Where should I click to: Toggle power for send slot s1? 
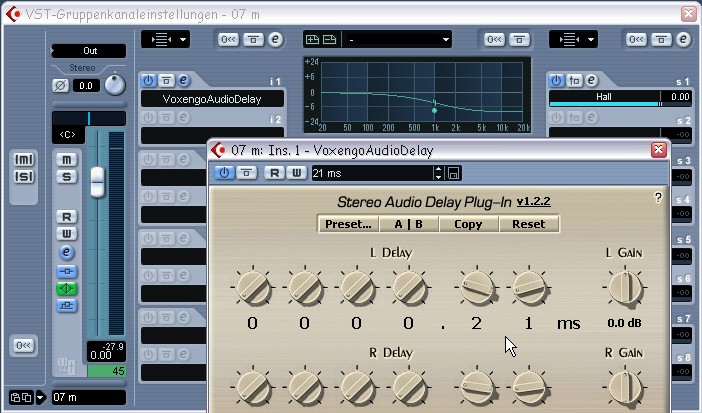click(x=556, y=81)
